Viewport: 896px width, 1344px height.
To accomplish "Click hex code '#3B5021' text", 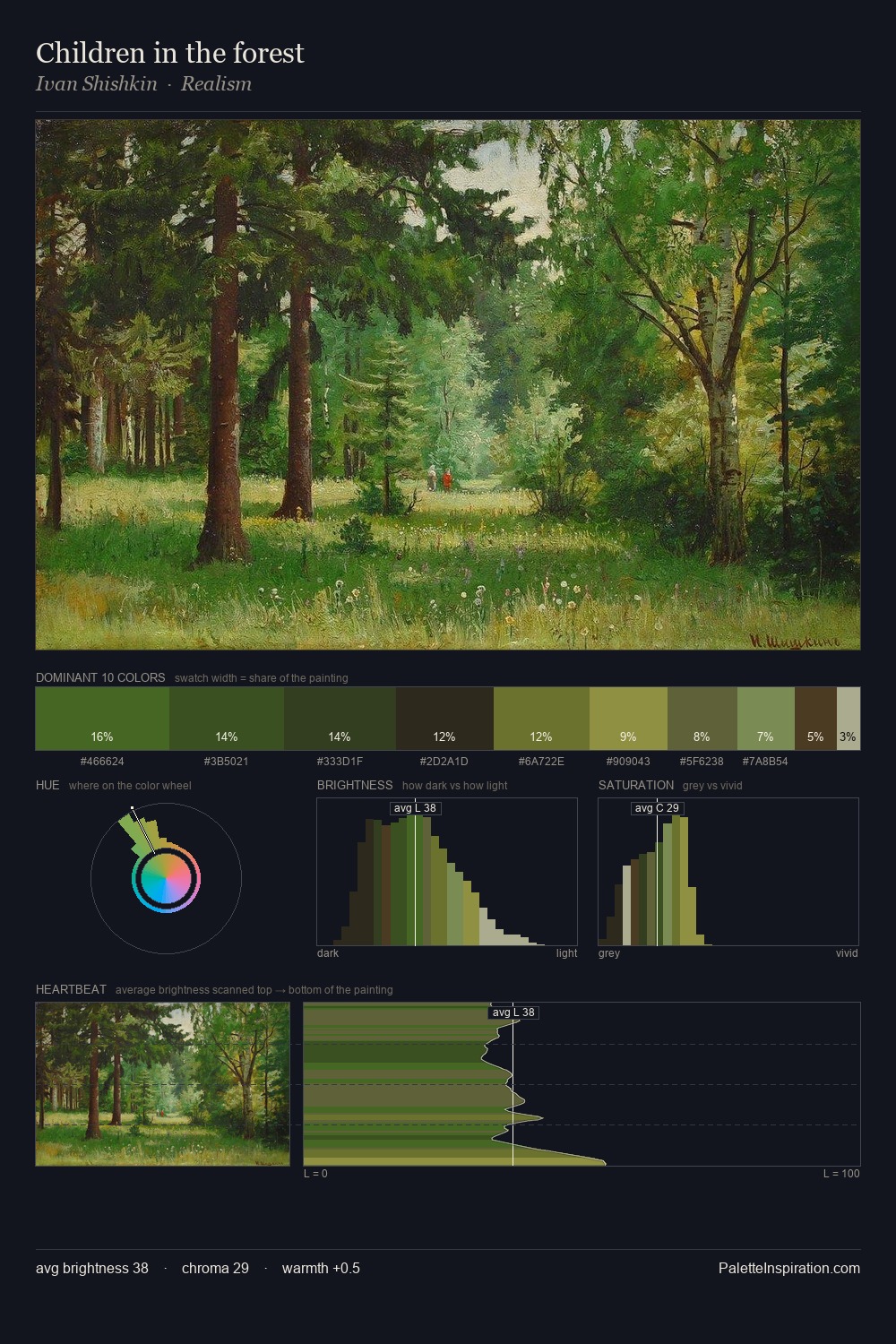I will click(x=227, y=762).
